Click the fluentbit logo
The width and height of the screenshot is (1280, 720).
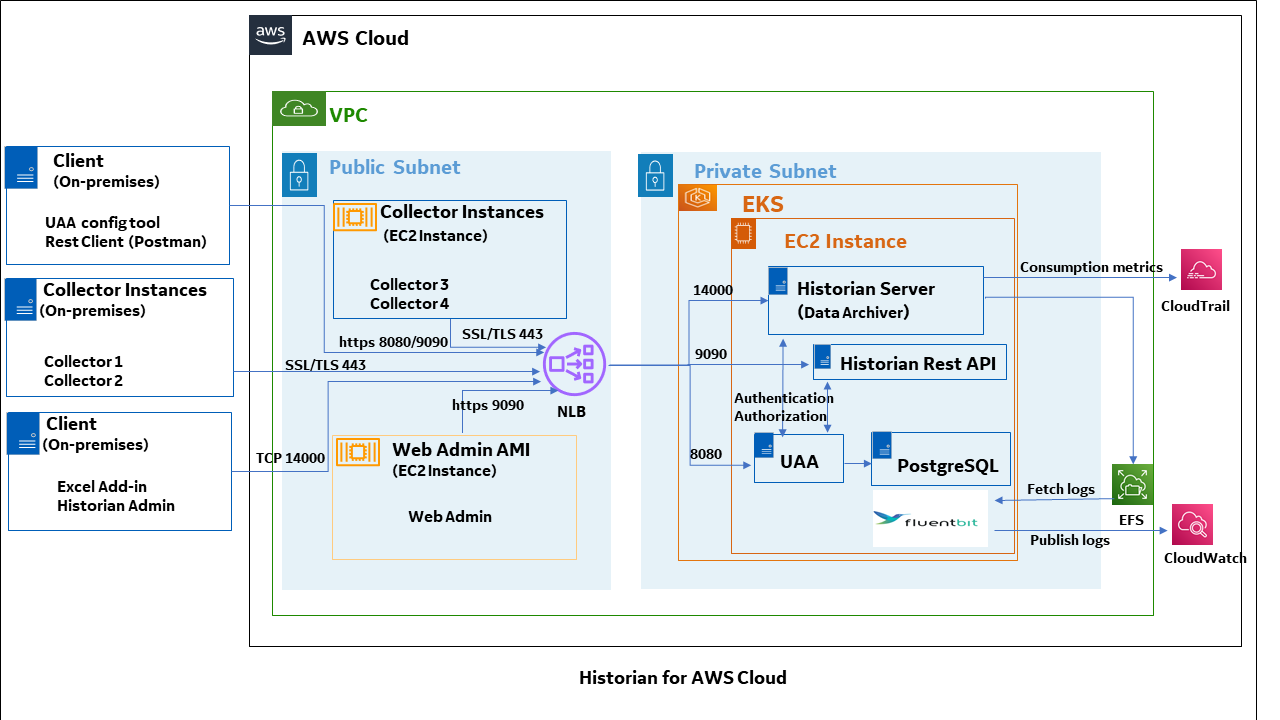pyautogui.click(x=930, y=518)
